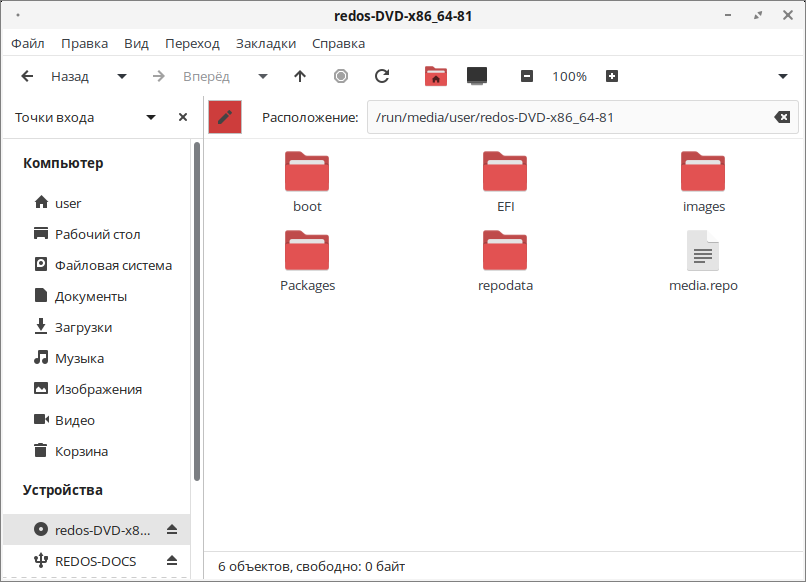Toggle the location edit pencil button

point(225,117)
